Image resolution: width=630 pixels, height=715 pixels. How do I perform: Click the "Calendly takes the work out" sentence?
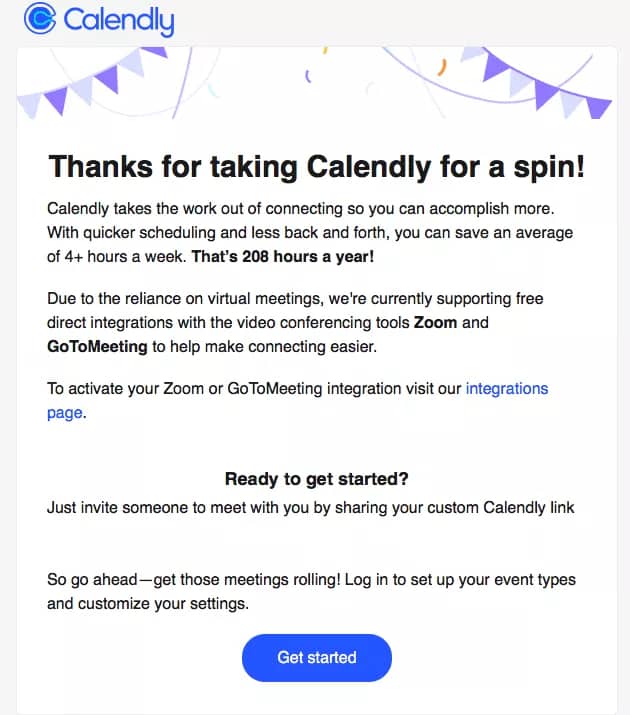point(301,209)
